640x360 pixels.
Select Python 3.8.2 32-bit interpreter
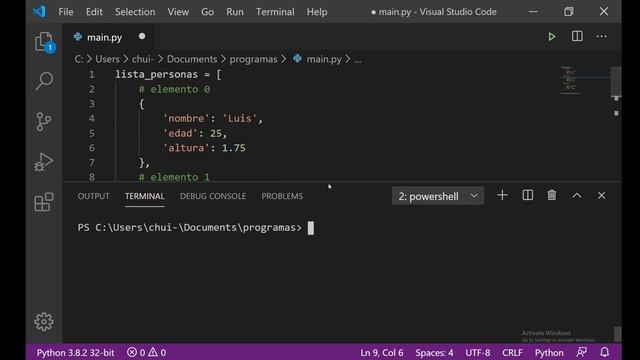(x=75, y=352)
